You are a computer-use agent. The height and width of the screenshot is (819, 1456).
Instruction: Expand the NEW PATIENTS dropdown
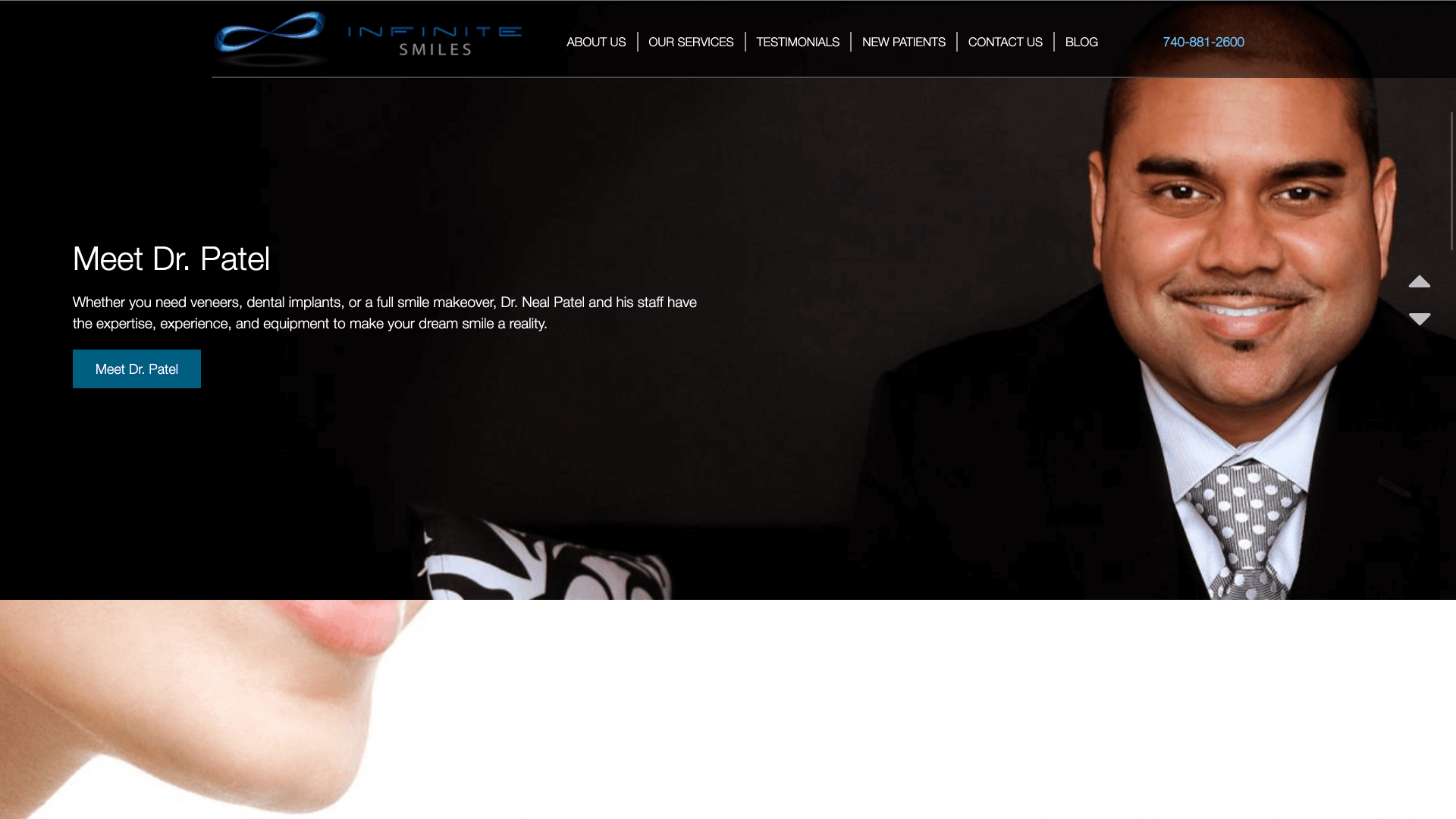point(903,41)
